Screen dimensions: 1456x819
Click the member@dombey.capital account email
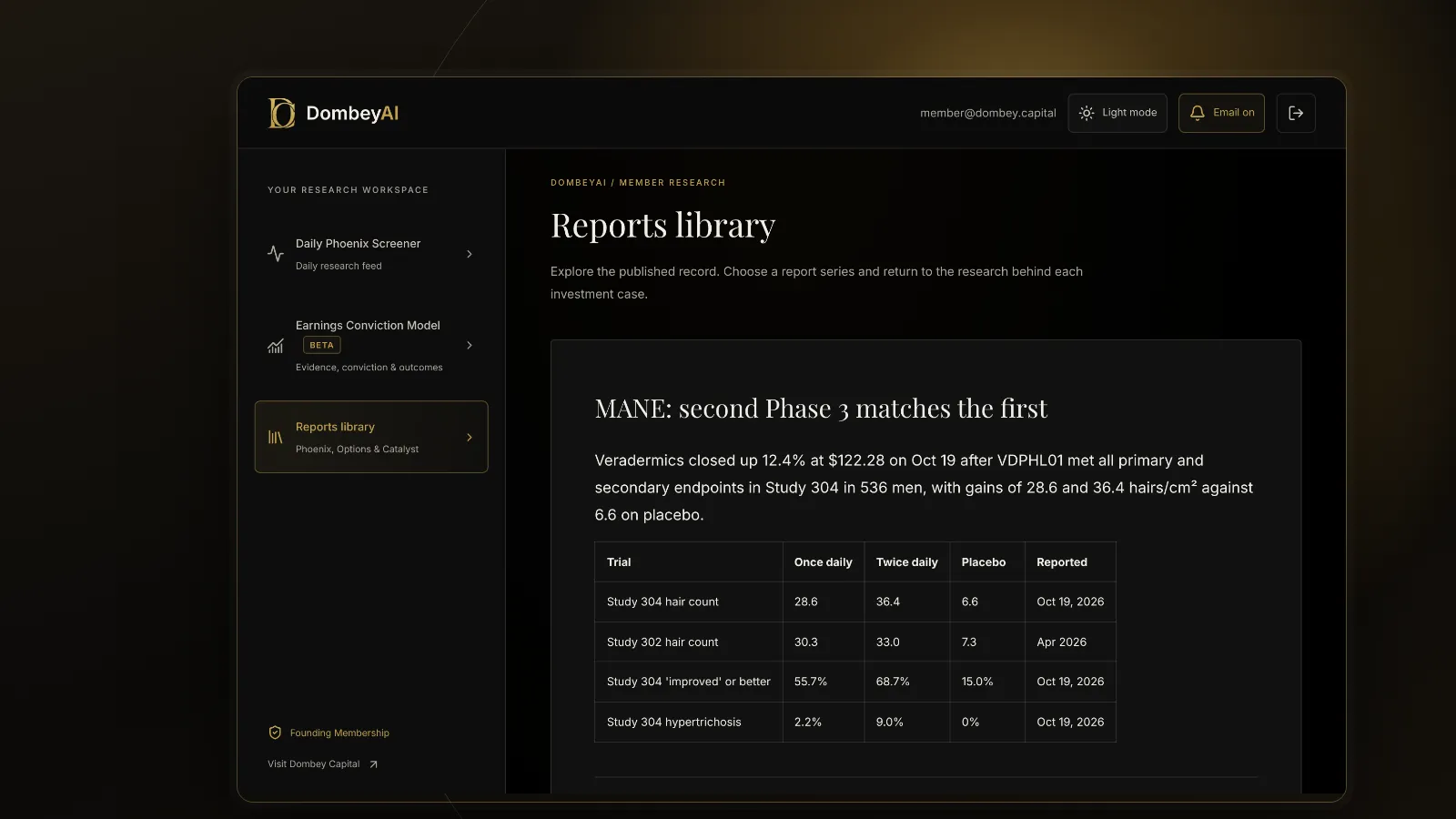tap(988, 113)
